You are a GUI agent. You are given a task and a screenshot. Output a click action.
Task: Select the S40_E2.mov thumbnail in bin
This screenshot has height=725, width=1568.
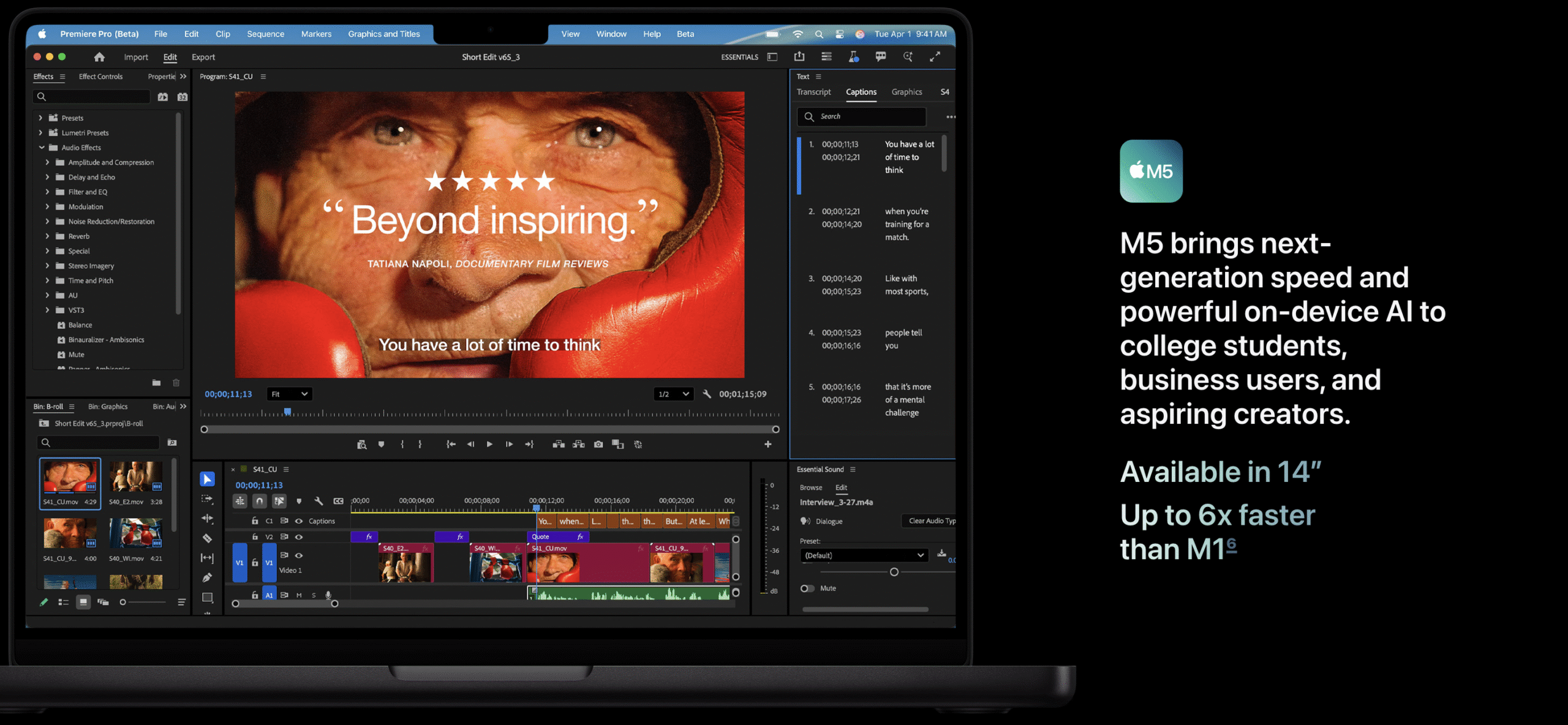tap(135, 478)
